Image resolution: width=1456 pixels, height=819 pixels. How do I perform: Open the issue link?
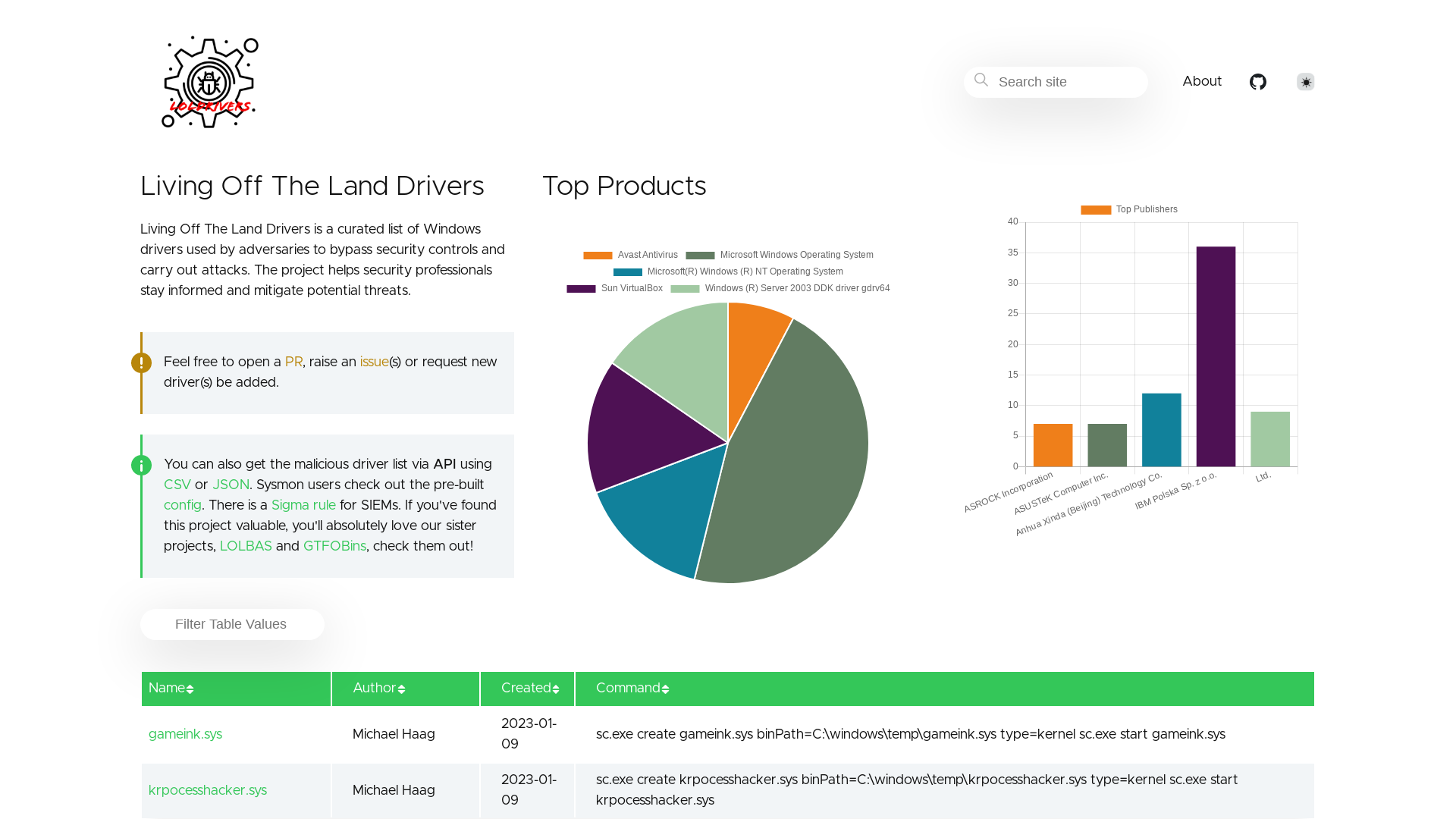coord(374,362)
